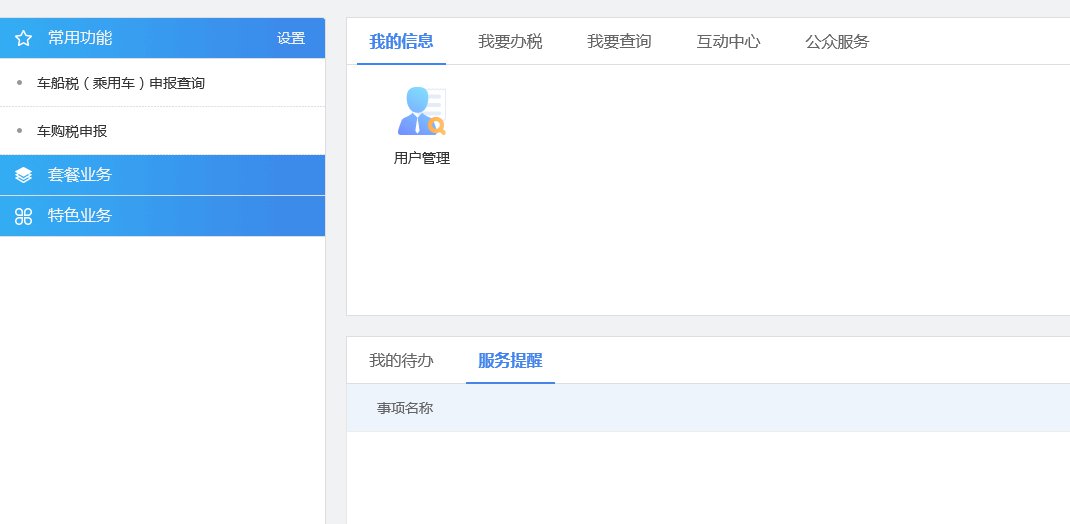
Task: Go to the 我要查询 tab
Action: click(x=619, y=42)
